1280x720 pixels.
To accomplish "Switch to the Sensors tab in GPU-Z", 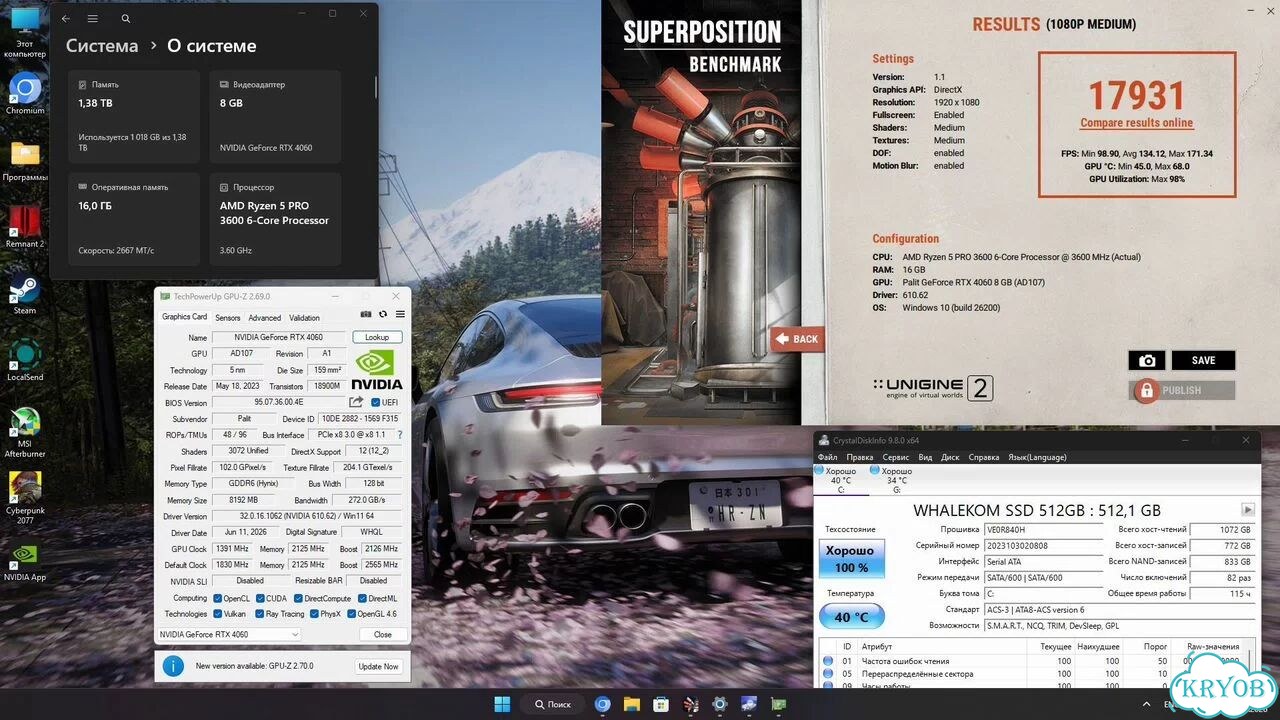I will pyautogui.click(x=227, y=318).
